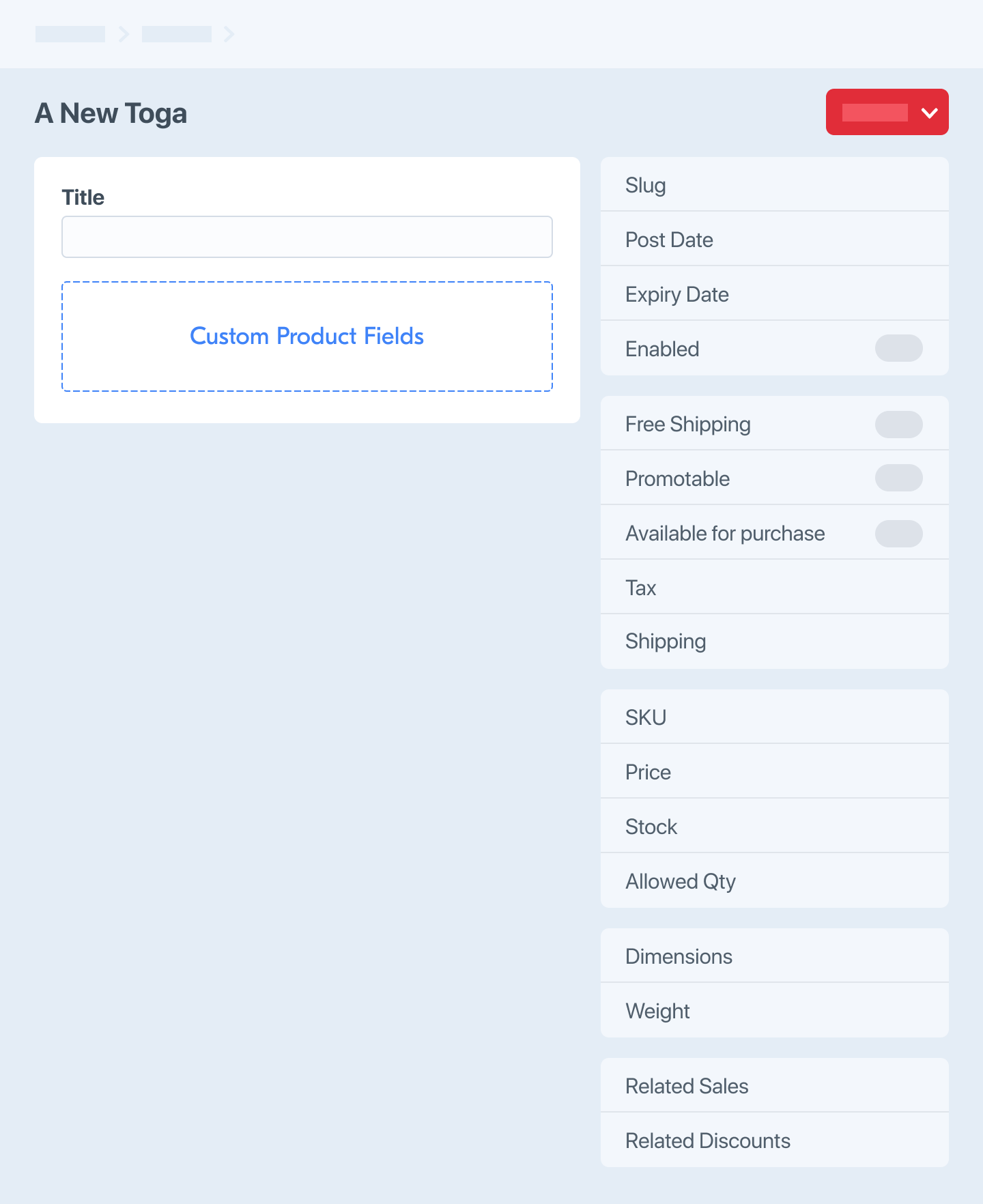Viewport: 983px width, 1204px height.
Task: Enable Available for purchase
Action: pyautogui.click(x=898, y=533)
